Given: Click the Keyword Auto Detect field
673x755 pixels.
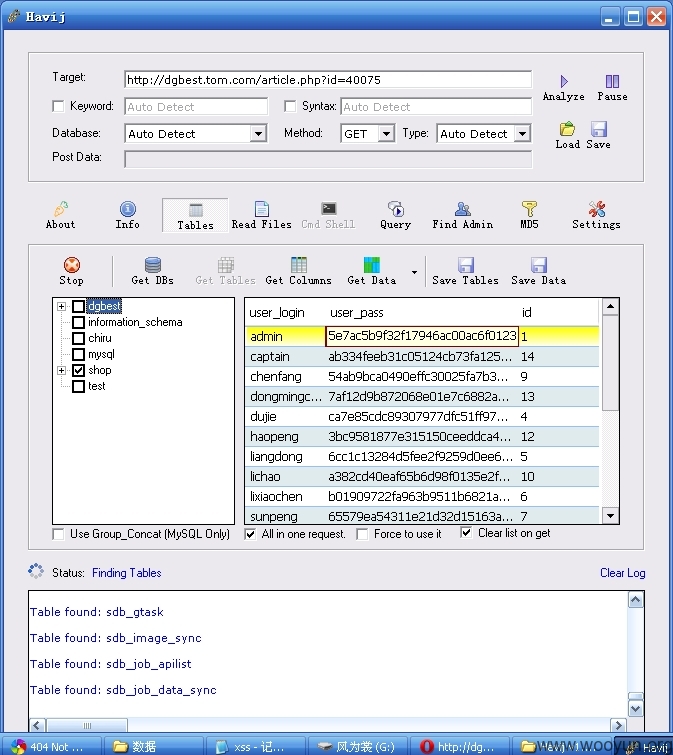Looking at the screenshot, I should 196,106.
